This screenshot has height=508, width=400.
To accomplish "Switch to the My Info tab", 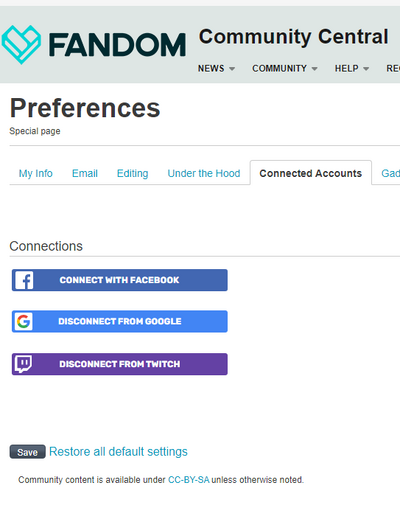I will pos(36,173).
